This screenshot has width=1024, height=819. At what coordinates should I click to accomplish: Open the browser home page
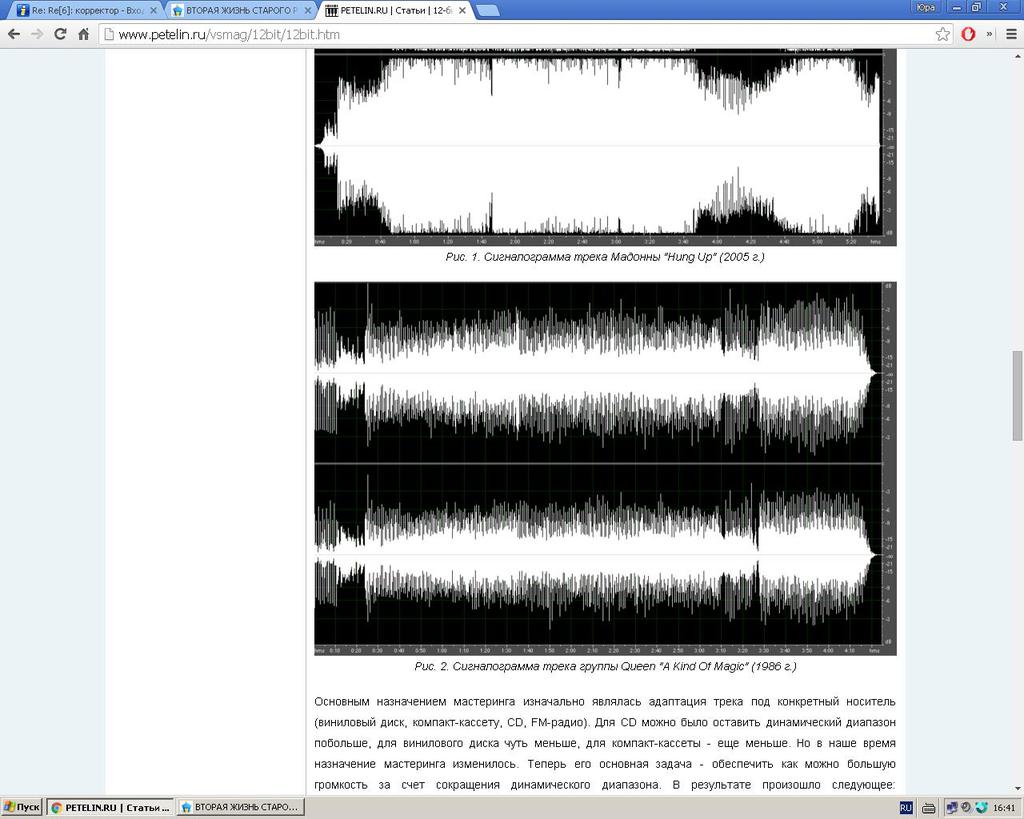click(84, 34)
